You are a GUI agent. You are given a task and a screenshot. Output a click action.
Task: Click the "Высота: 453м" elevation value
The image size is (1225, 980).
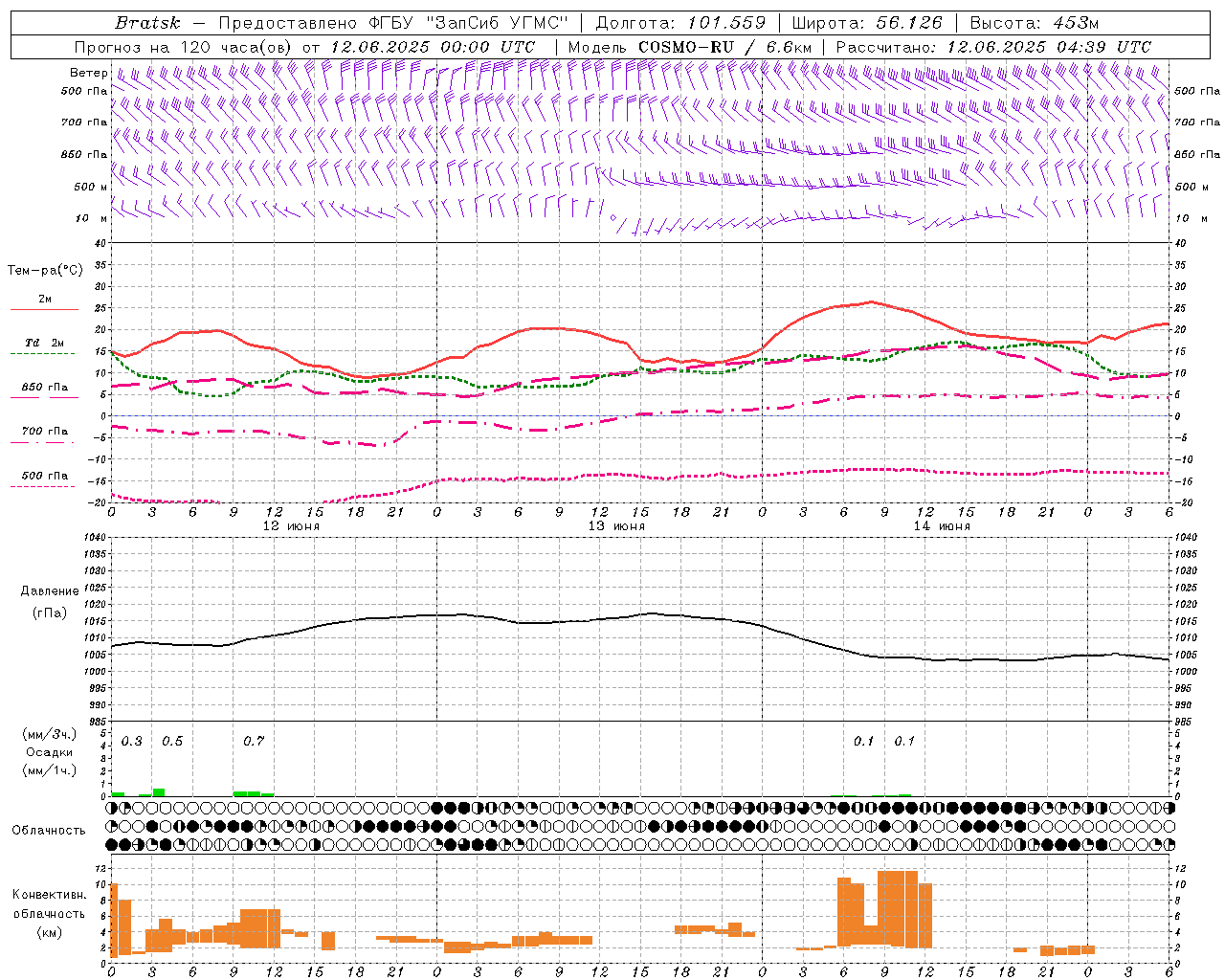[x=1036, y=23]
